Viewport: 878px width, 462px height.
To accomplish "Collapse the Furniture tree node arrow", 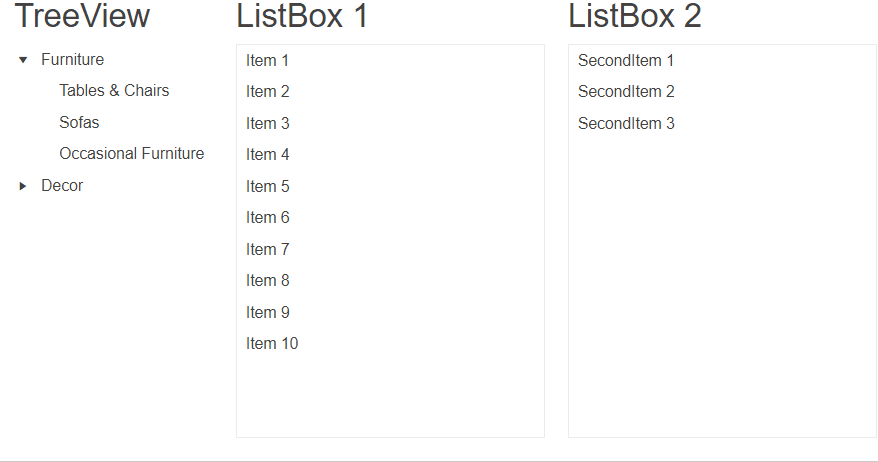I will (x=23, y=60).
